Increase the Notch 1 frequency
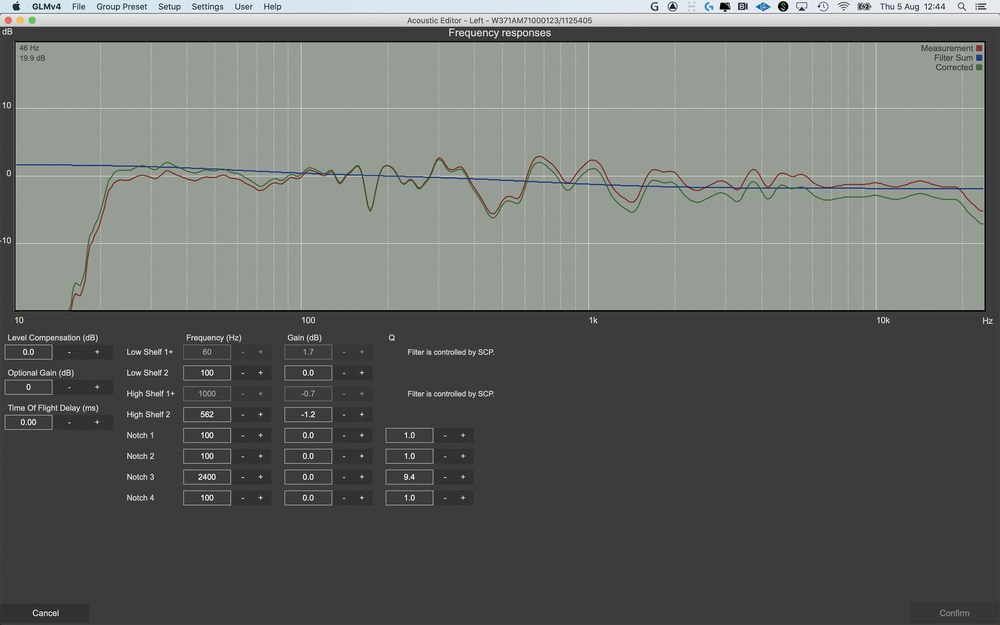The width and height of the screenshot is (1000, 625). (260, 436)
